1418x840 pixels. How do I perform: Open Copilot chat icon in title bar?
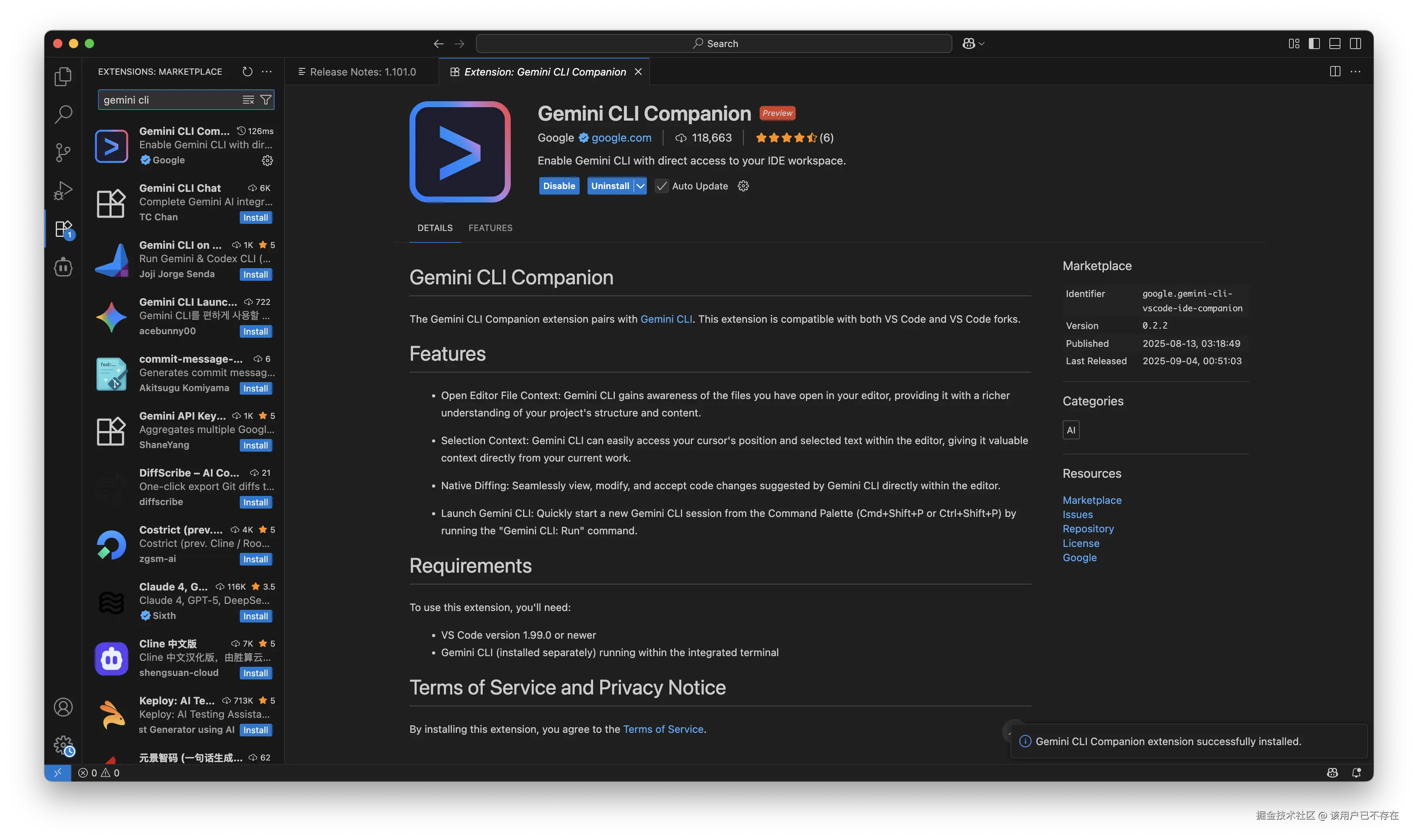pyautogui.click(x=969, y=44)
